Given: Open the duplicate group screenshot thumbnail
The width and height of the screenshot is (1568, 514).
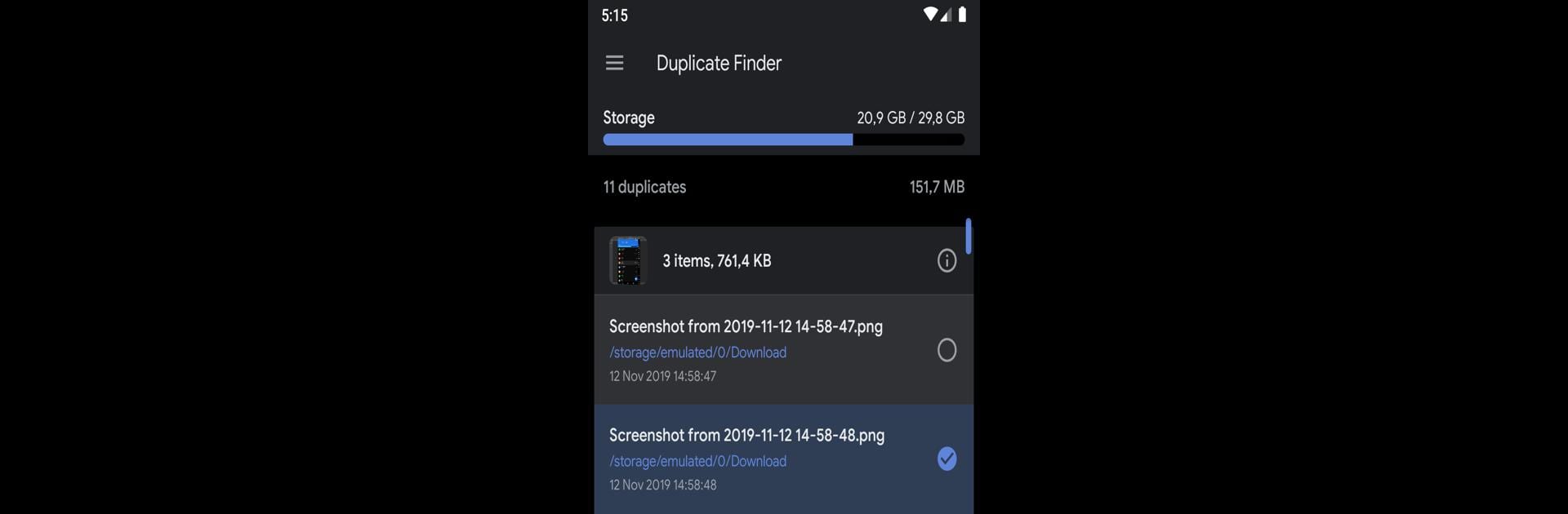Looking at the screenshot, I should pyautogui.click(x=628, y=260).
